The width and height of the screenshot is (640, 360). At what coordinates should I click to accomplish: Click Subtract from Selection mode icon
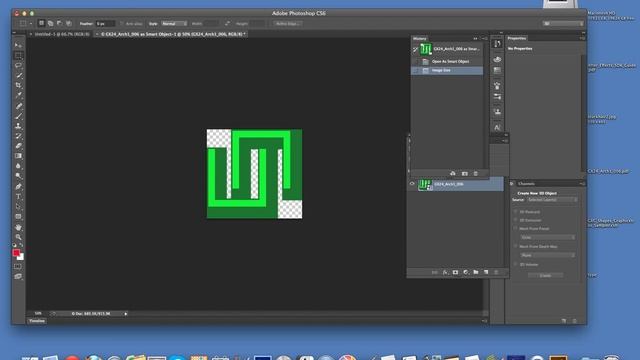tap(60, 23)
